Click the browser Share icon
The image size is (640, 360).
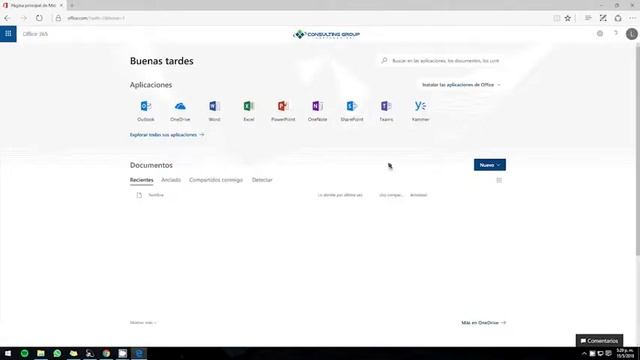[x=618, y=18]
